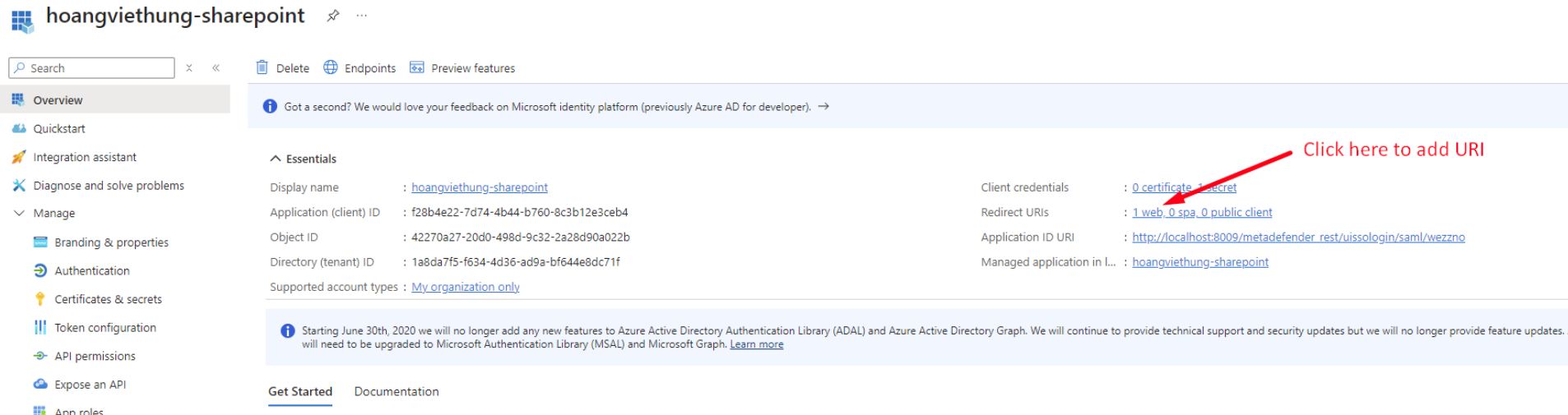
Task: Click the app registration grid icon beside title
Action: click(22, 21)
